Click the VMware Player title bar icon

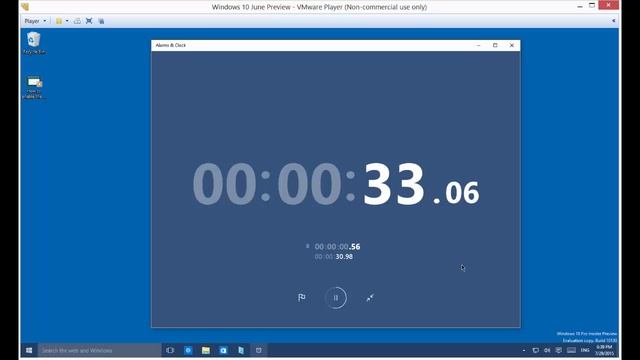pos(25,7)
